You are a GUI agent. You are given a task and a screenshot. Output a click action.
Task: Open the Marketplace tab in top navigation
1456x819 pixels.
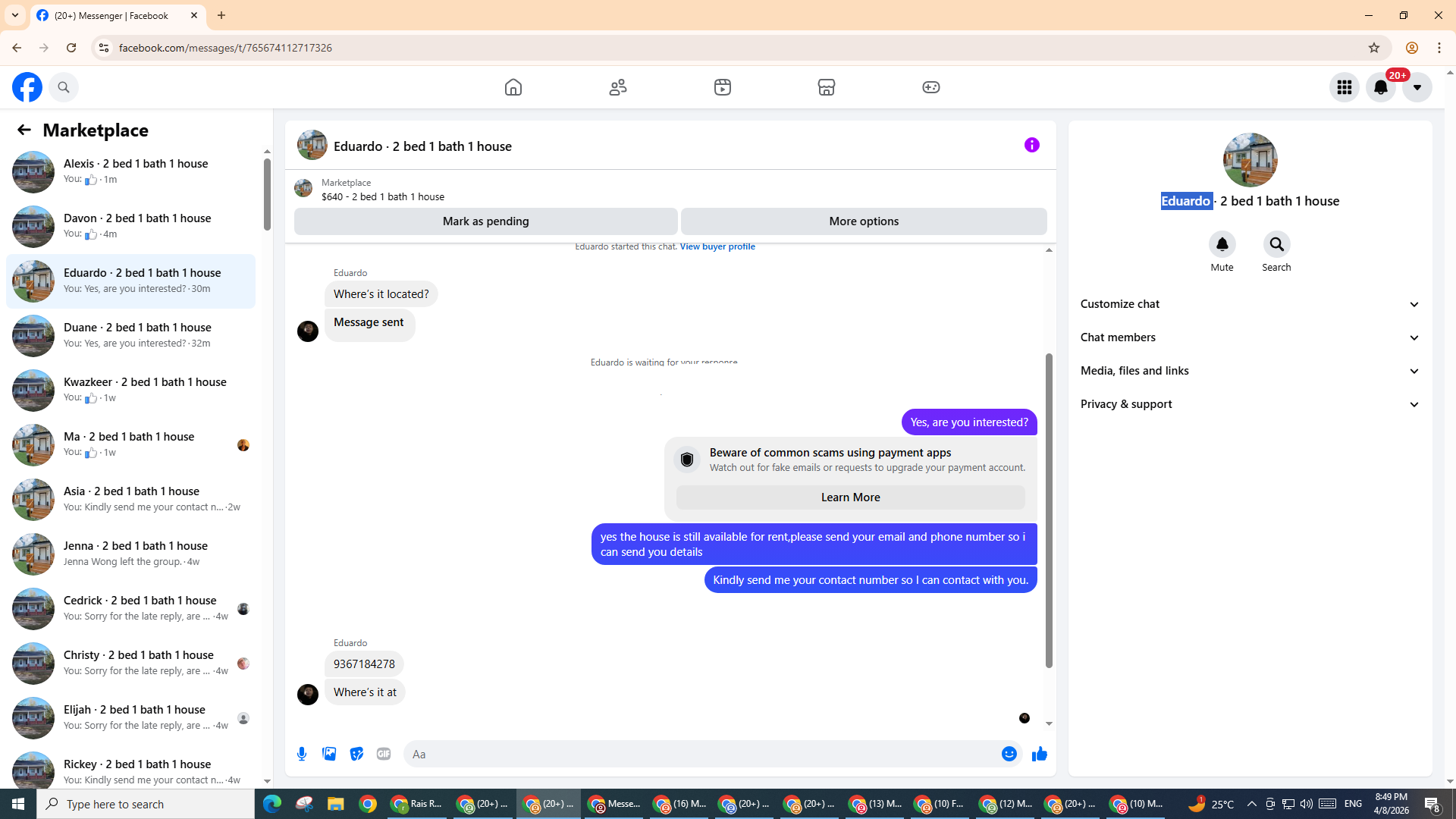(x=826, y=87)
